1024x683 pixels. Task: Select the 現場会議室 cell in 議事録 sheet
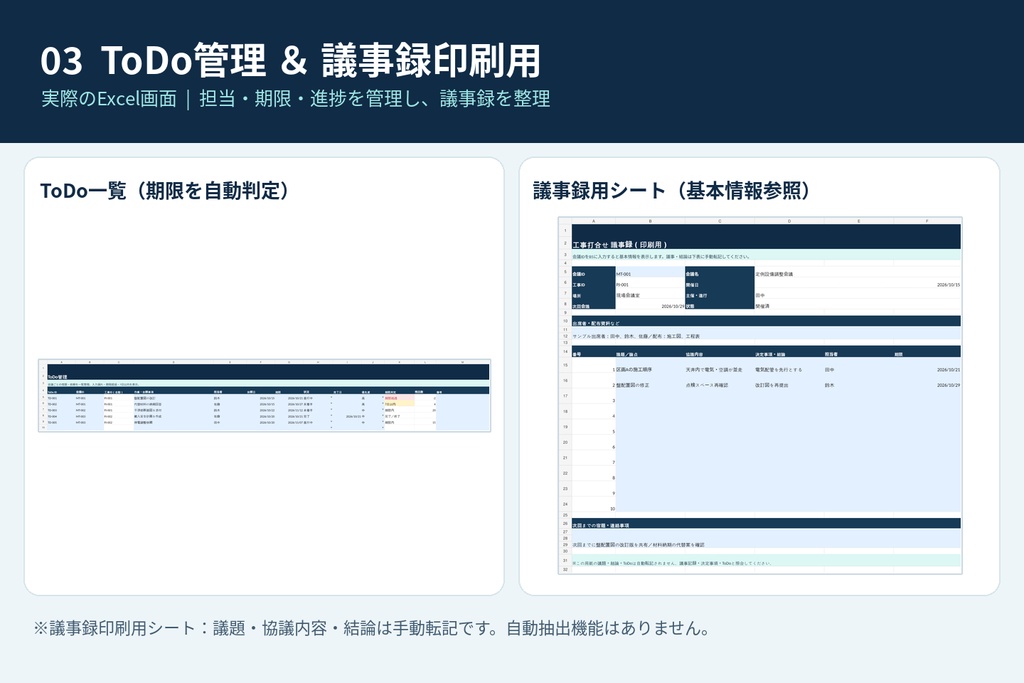[x=650, y=295]
